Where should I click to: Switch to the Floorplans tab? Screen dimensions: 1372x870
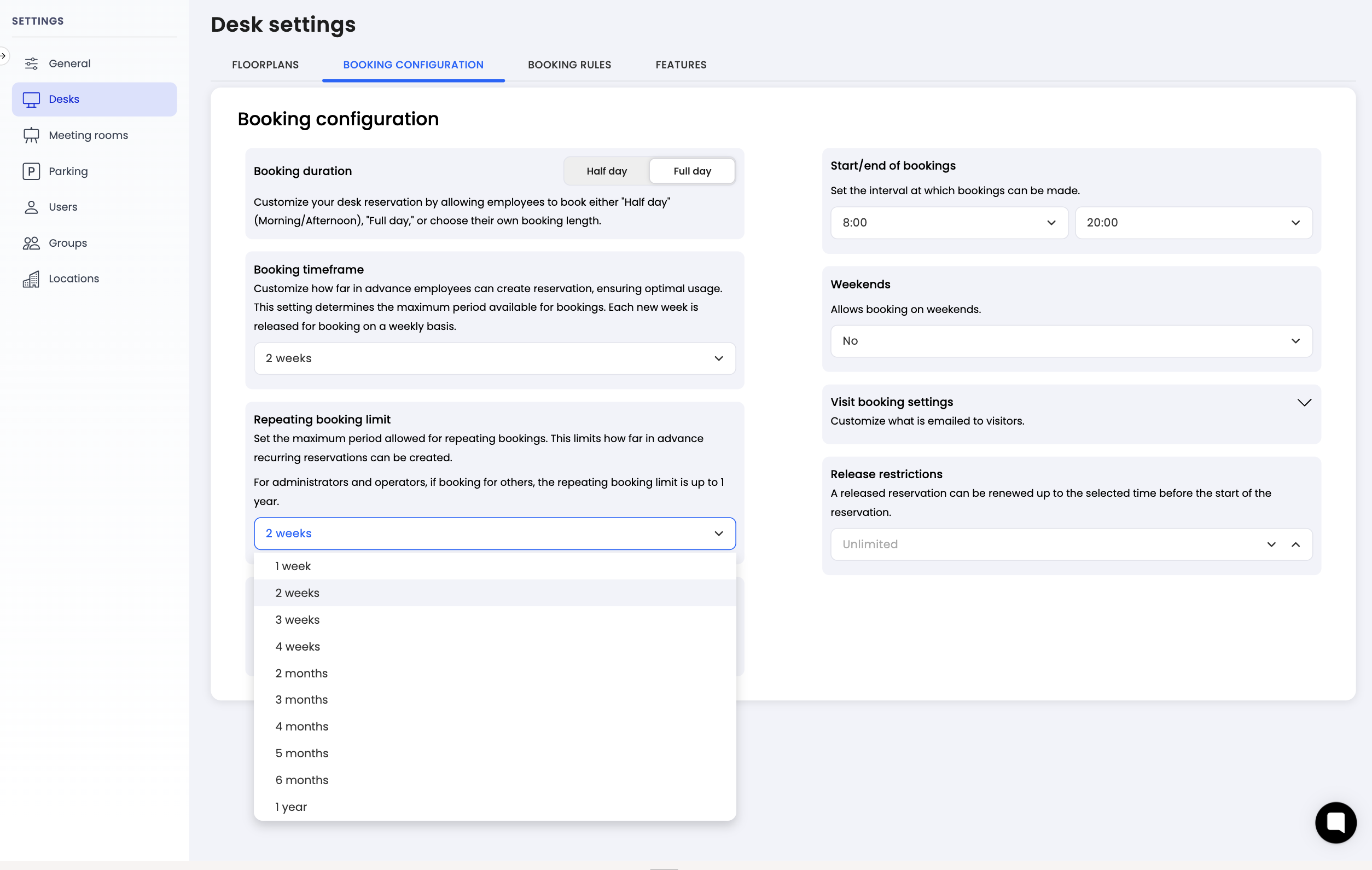(x=265, y=65)
